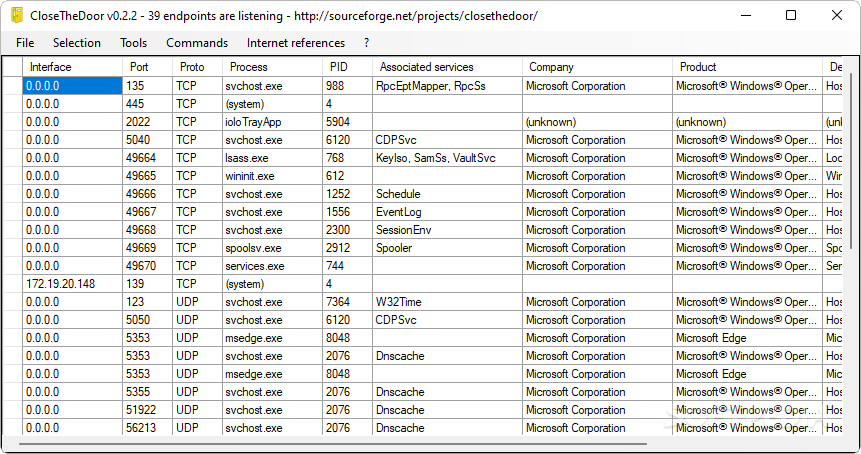Click the RpcEptMapper, RpcSs services cell
861x454 pixels.
[447, 86]
